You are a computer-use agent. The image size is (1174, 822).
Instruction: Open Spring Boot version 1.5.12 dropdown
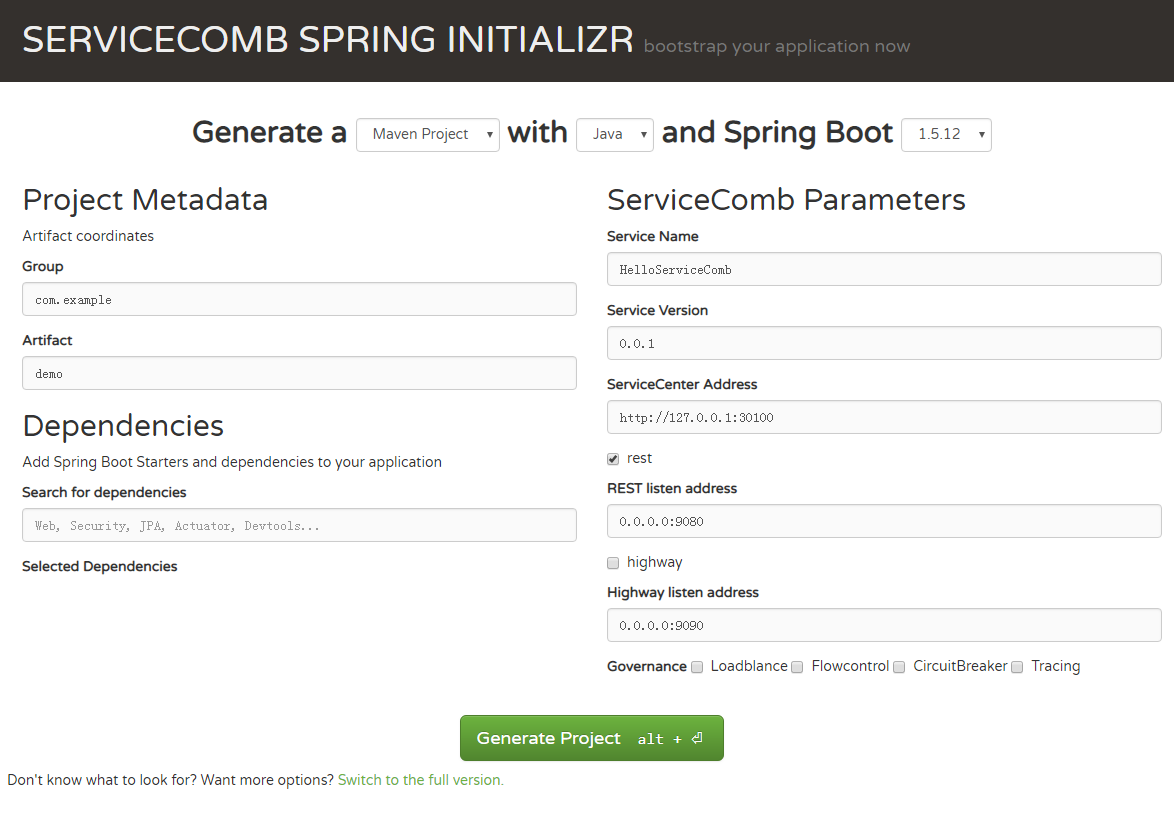pyautogui.click(x=945, y=134)
